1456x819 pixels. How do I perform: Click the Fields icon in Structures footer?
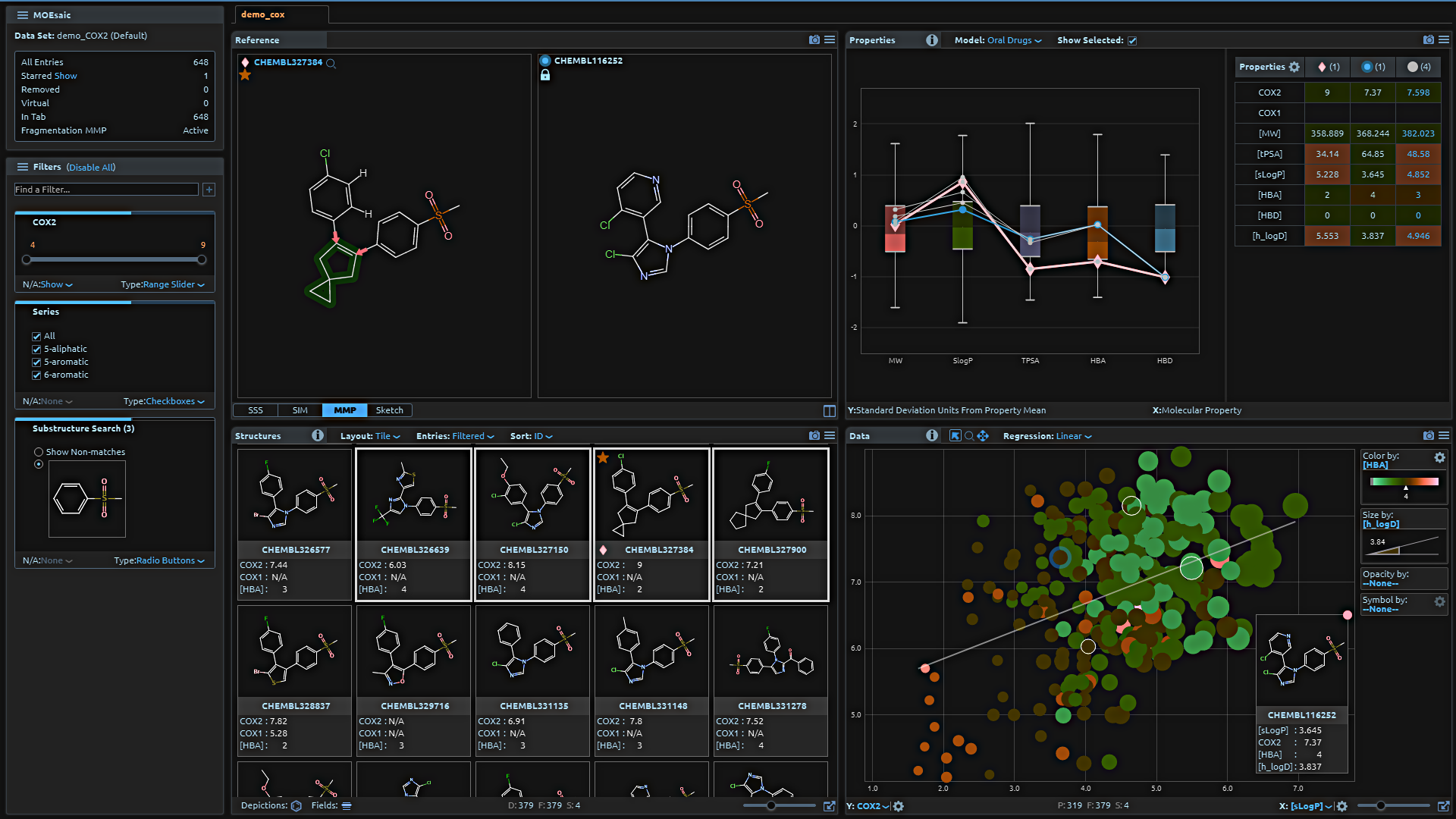pyautogui.click(x=347, y=806)
